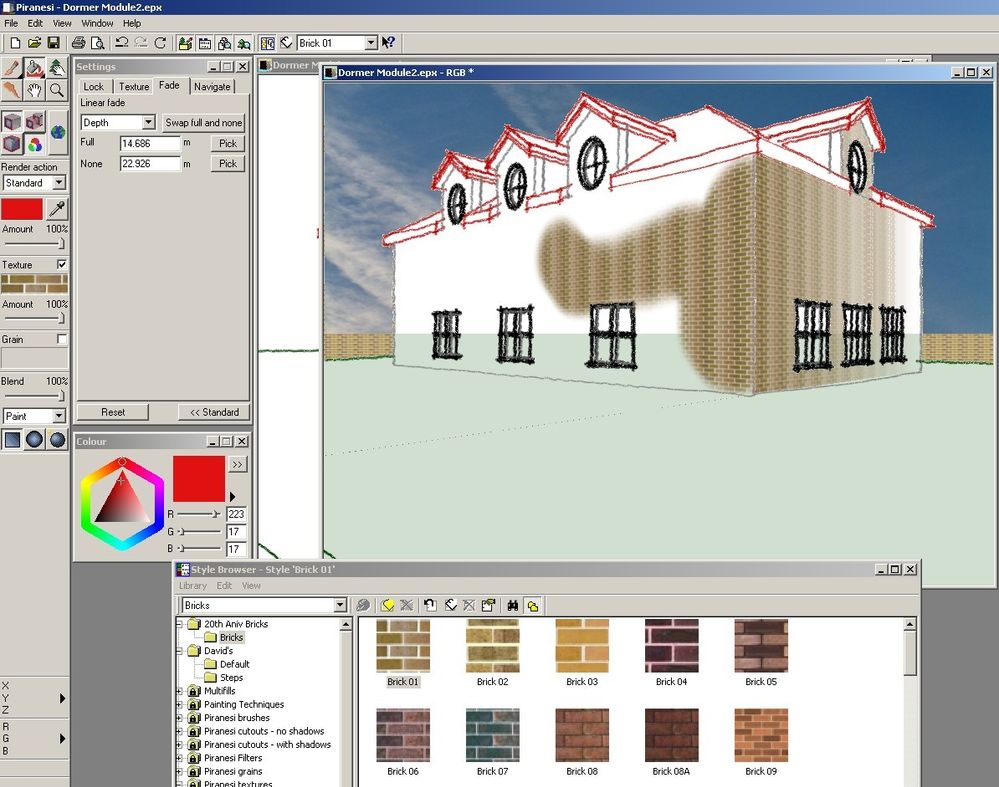Select the hand pan tool
This screenshot has width=999, height=787.
(34, 90)
